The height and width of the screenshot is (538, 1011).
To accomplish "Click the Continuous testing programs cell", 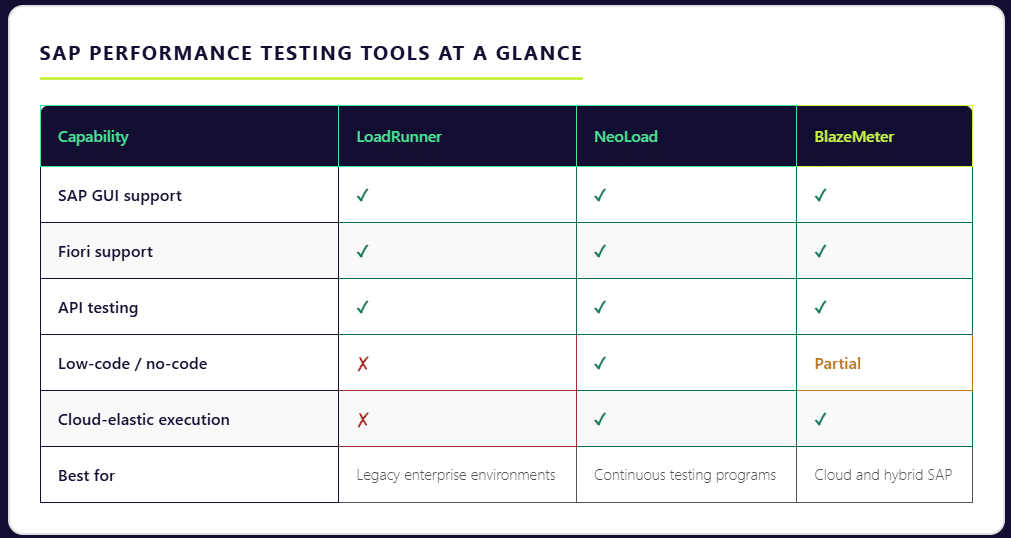I will (x=685, y=475).
